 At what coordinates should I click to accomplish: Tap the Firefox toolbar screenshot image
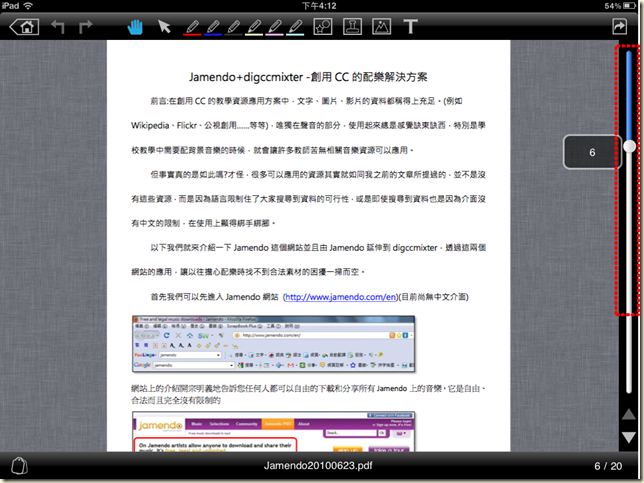pos(274,344)
